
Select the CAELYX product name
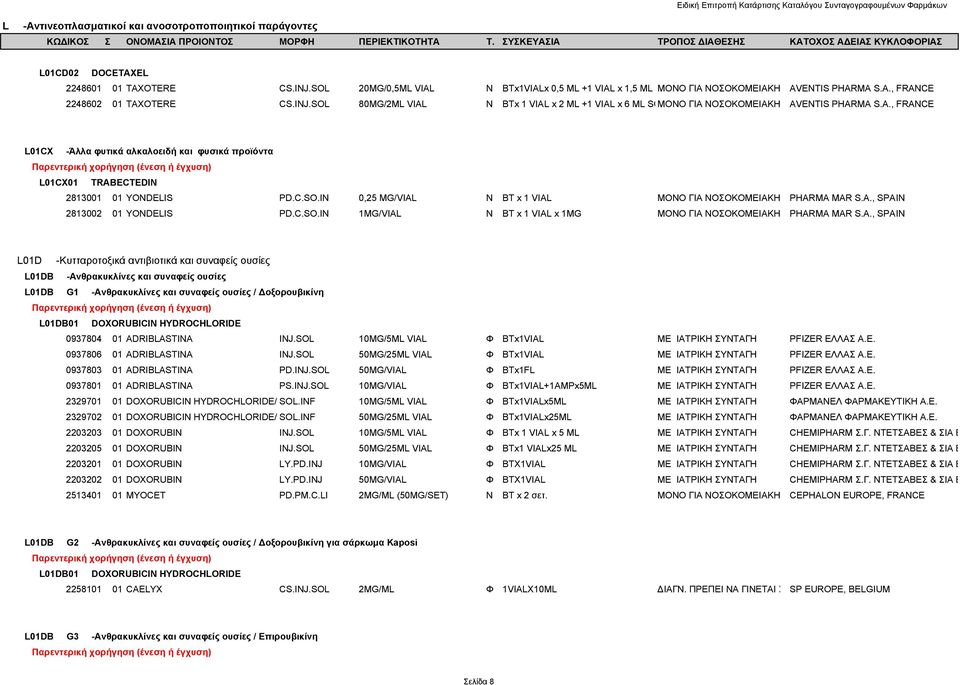tap(144, 590)
